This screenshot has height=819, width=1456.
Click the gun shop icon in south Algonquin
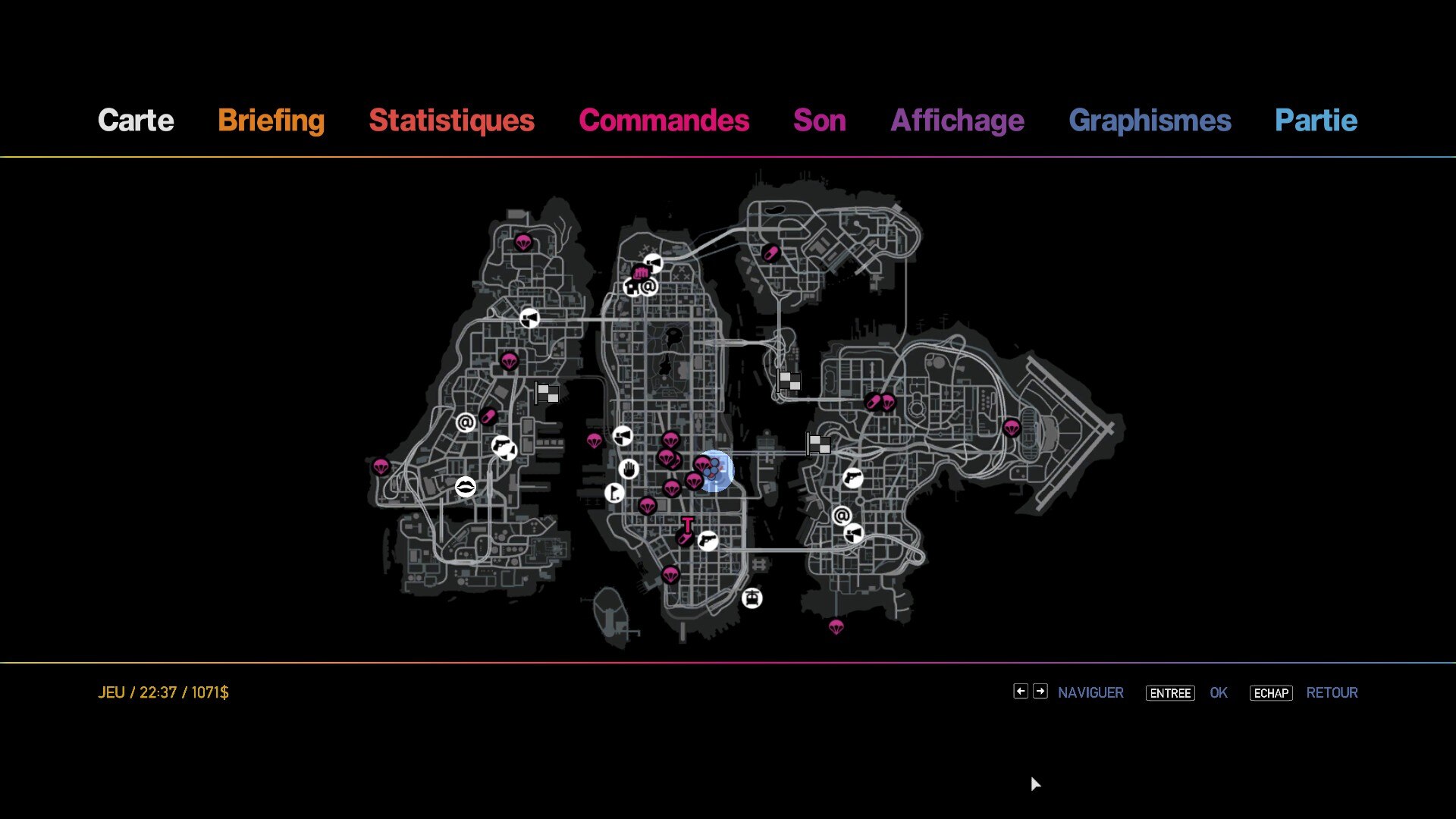708,541
